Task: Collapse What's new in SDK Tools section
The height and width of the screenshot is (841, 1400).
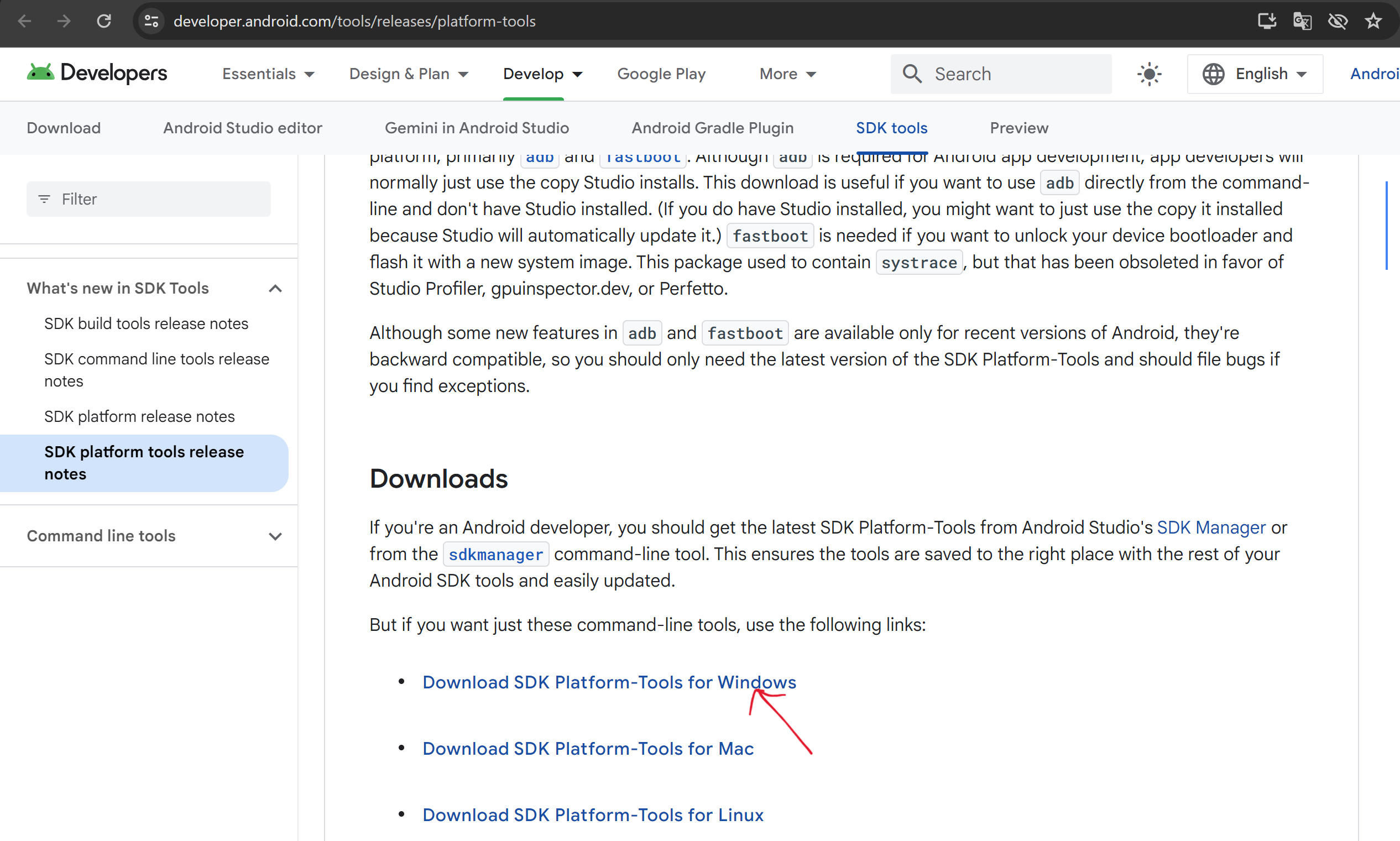Action: 275,289
